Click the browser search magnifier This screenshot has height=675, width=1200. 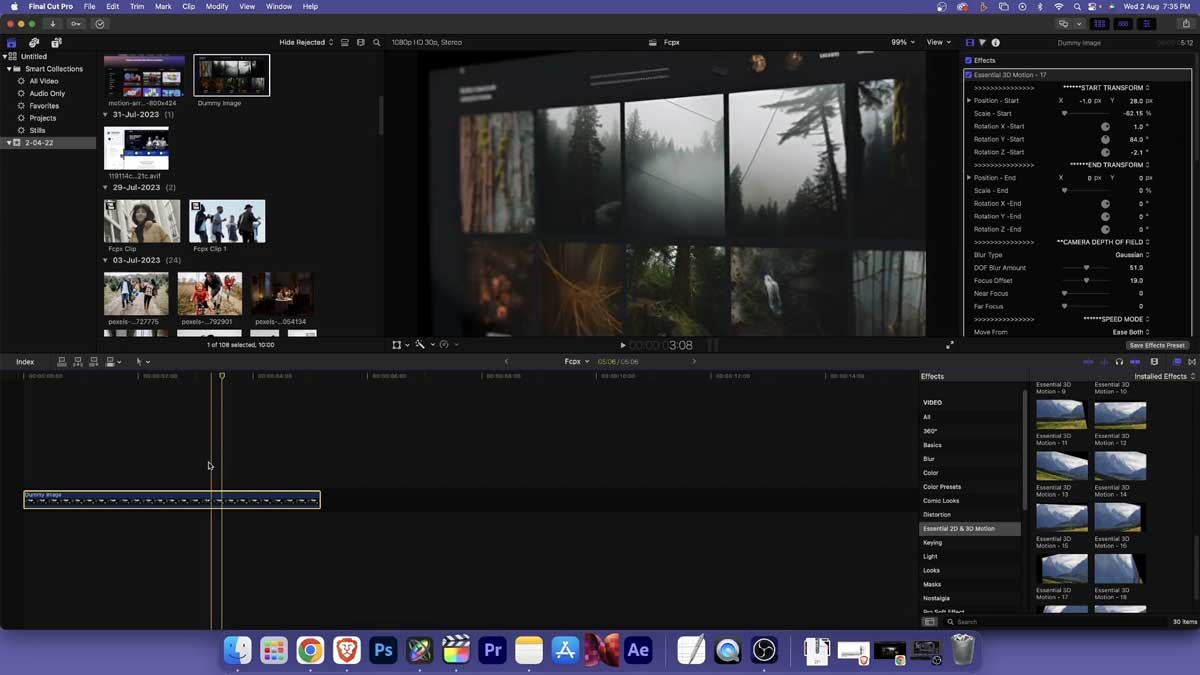tap(377, 43)
